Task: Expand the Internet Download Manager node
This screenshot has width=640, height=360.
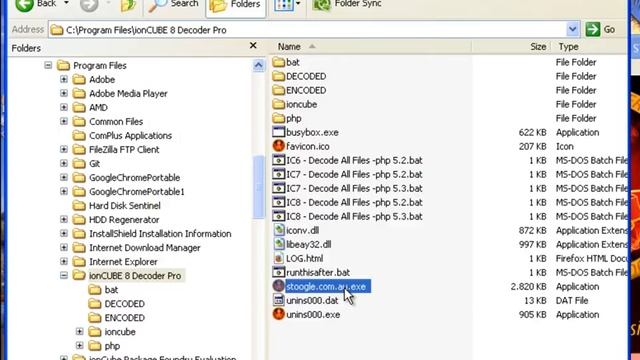Action: [x=64, y=247]
